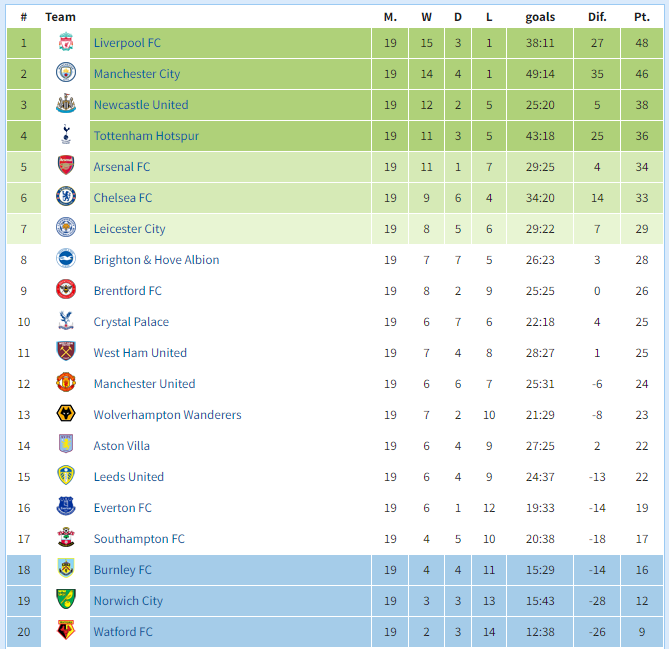This screenshot has height=649, width=669.
Task: Click the Everton FC crest
Action: [x=66, y=507]
